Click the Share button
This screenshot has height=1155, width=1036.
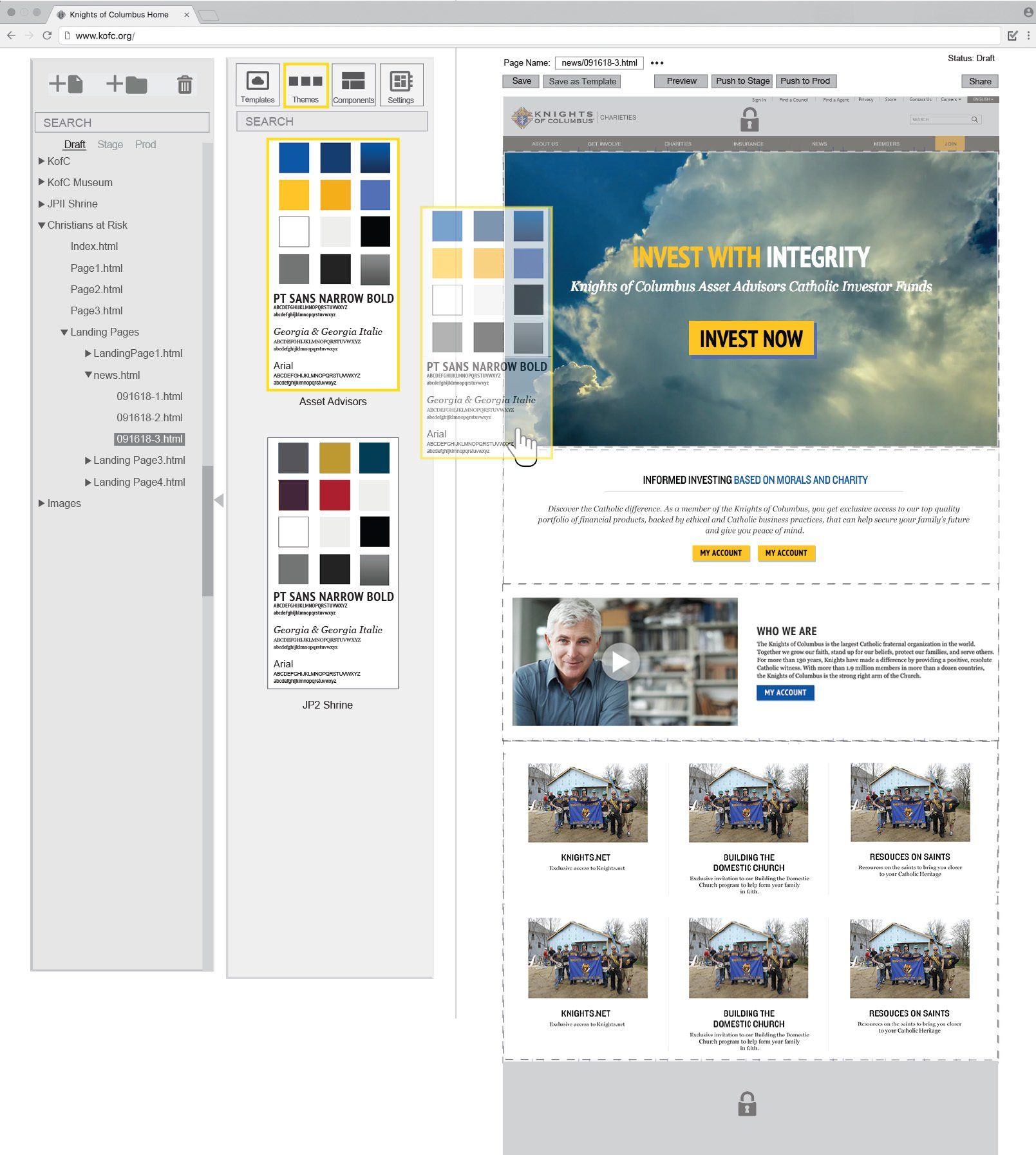(980, 81)
